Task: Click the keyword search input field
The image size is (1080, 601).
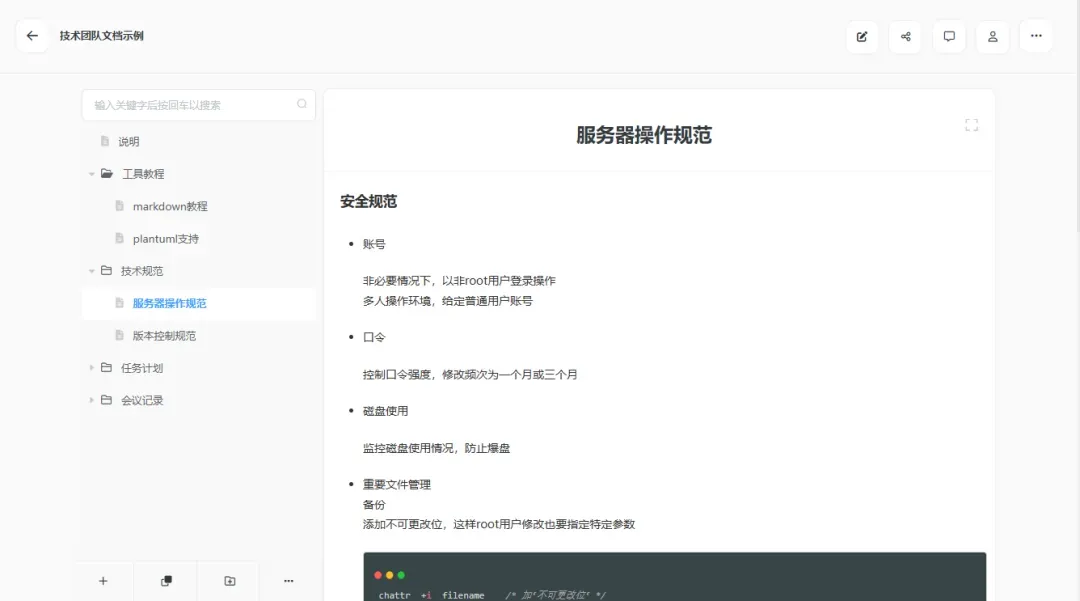Action: [190, 105]
